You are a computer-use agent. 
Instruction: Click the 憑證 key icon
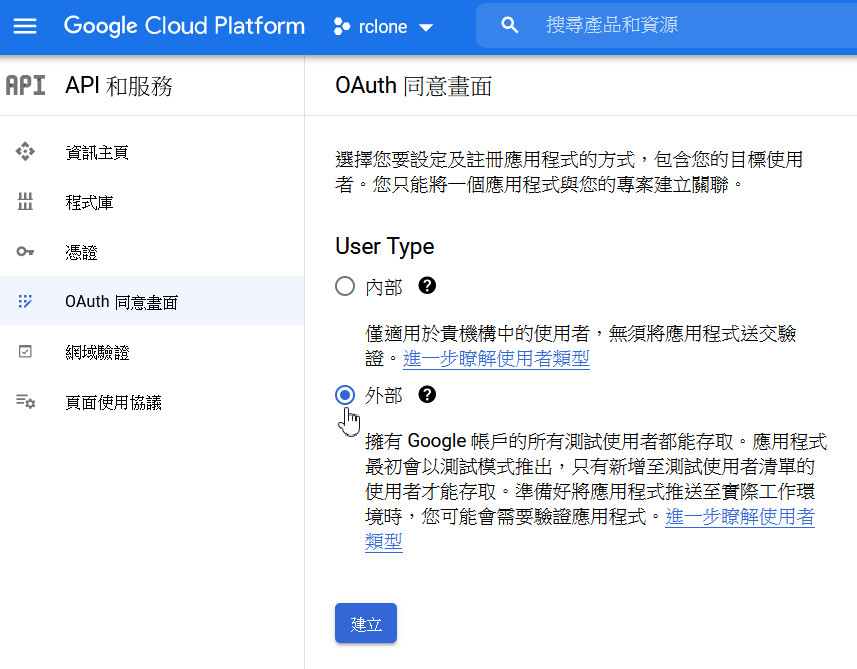[26, 252]
